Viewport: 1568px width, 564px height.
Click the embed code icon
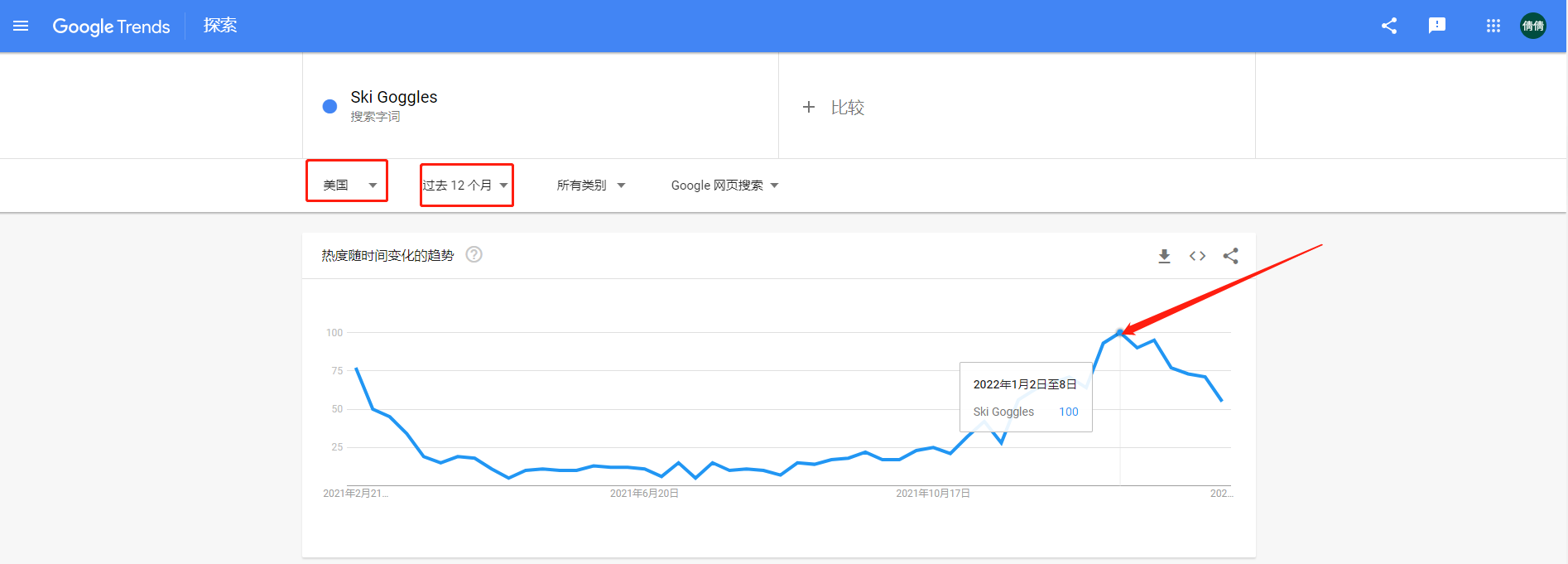point(1197,256)
